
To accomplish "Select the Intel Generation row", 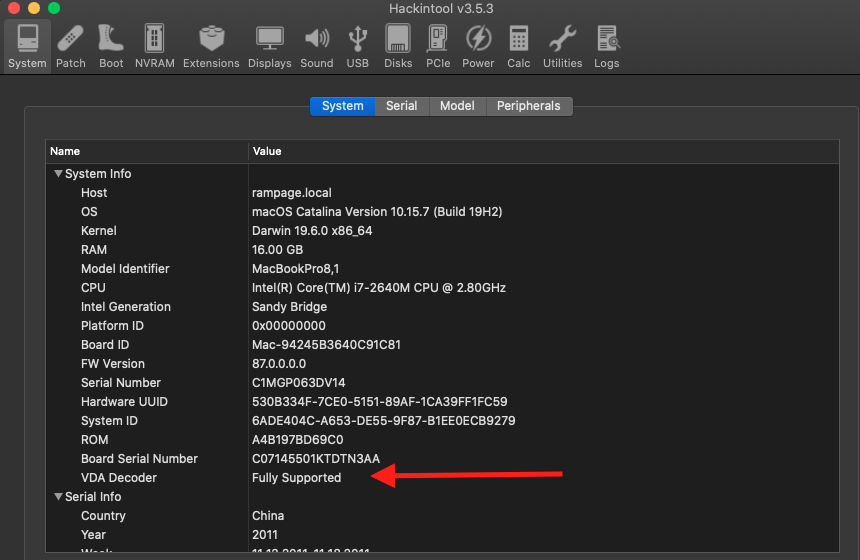I will (442, 307).
